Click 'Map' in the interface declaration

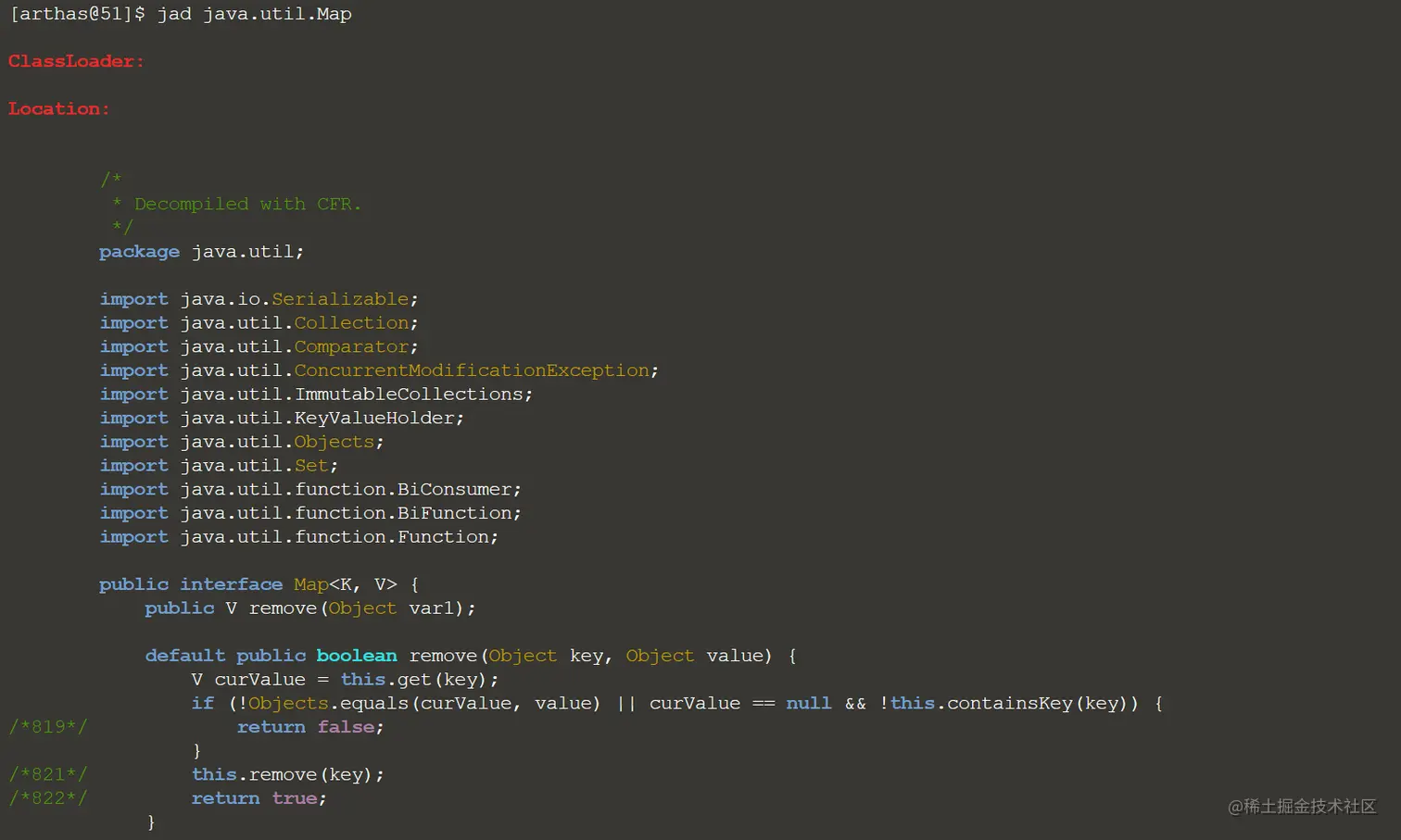tap(311, 584)
